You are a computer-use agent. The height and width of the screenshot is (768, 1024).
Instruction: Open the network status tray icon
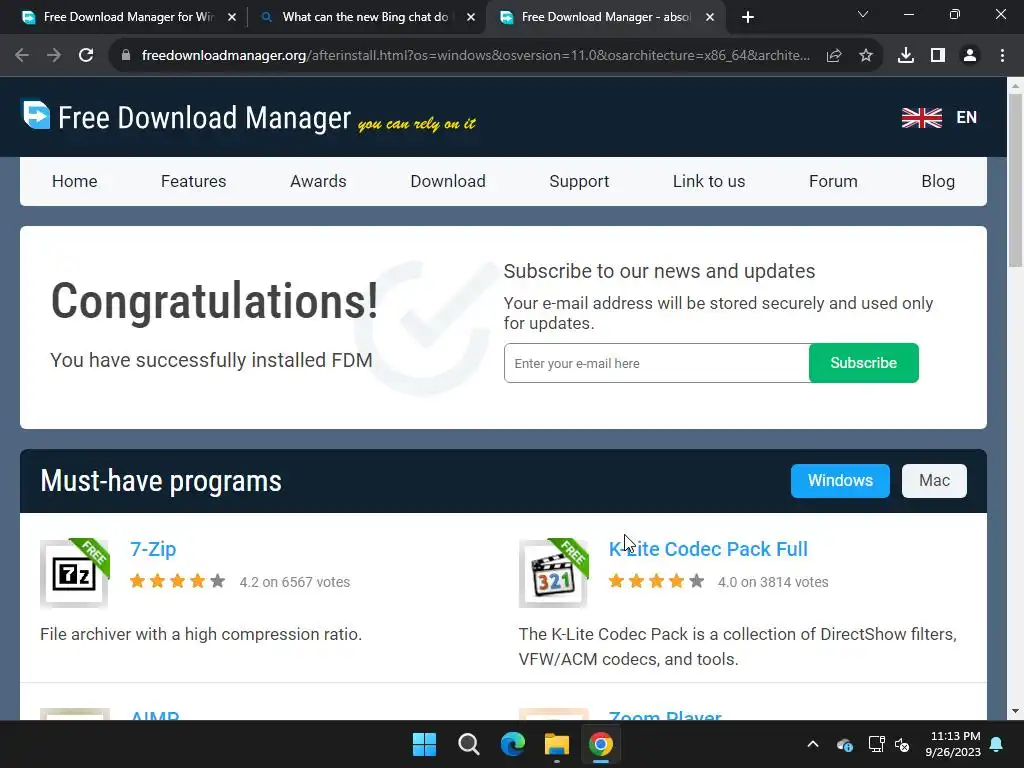(x=876, y=744)
